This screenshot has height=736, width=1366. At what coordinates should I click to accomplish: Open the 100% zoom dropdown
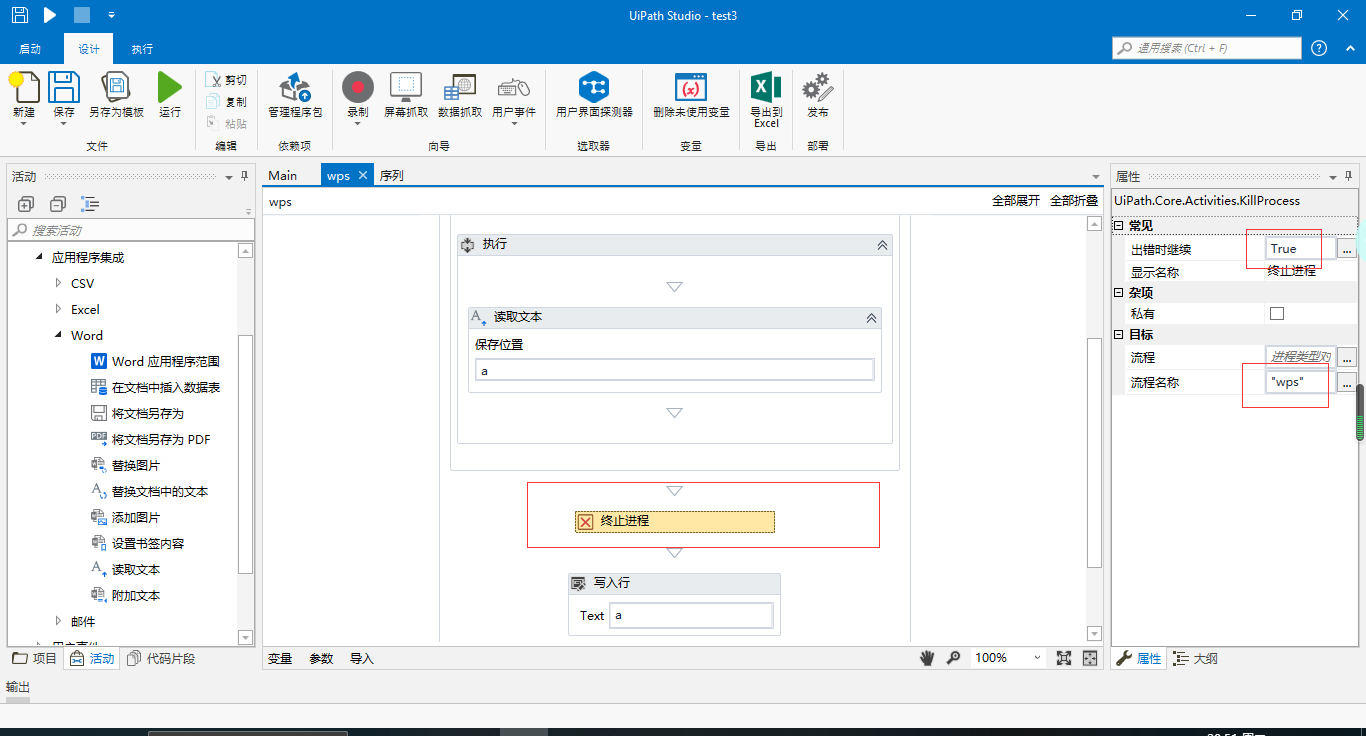pos(1037,658)
